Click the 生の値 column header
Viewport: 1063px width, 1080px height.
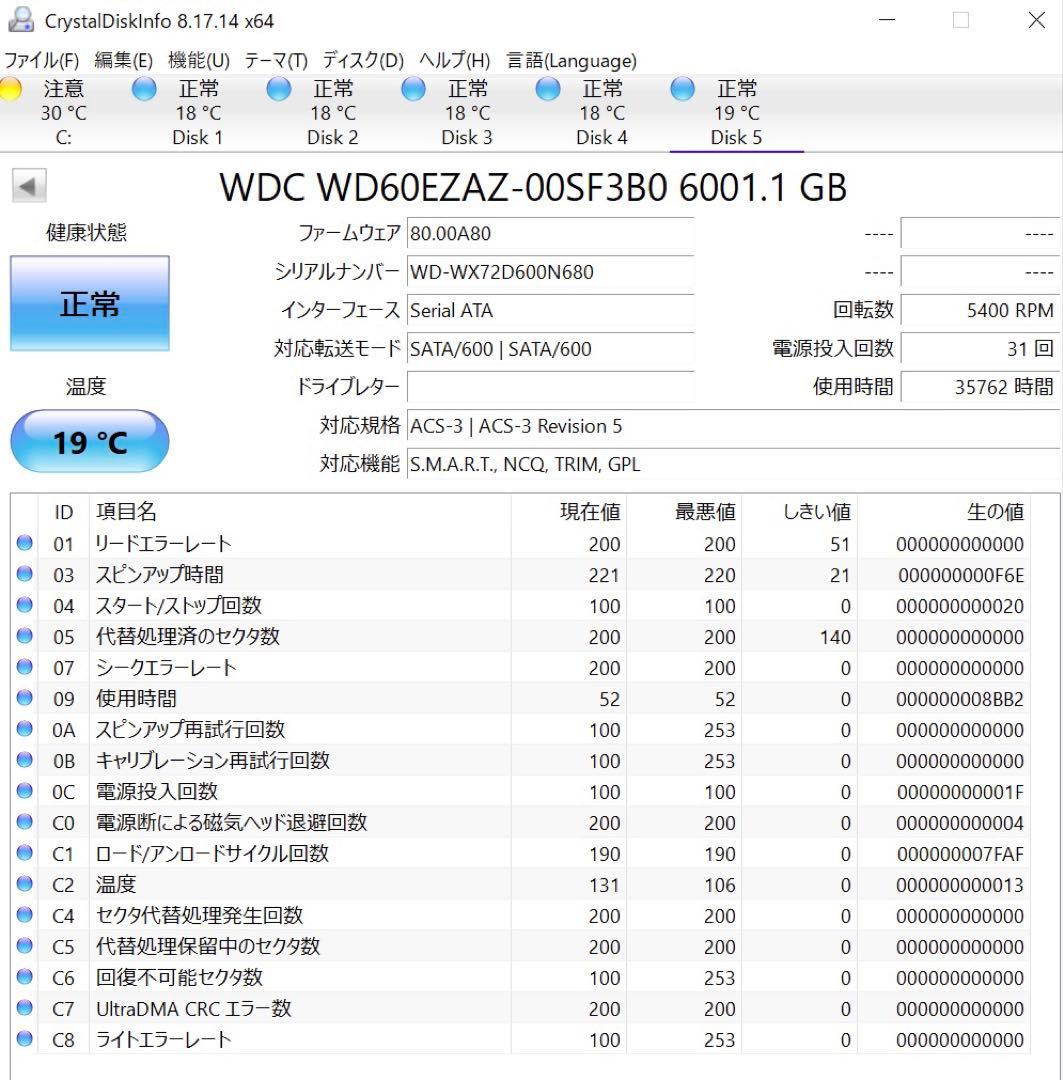[x=944, y=512]
